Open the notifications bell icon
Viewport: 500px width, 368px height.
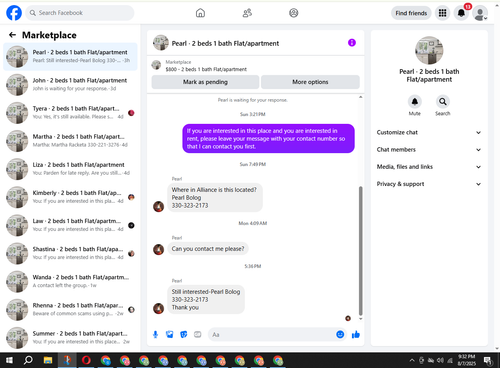[x=461, y=13]
